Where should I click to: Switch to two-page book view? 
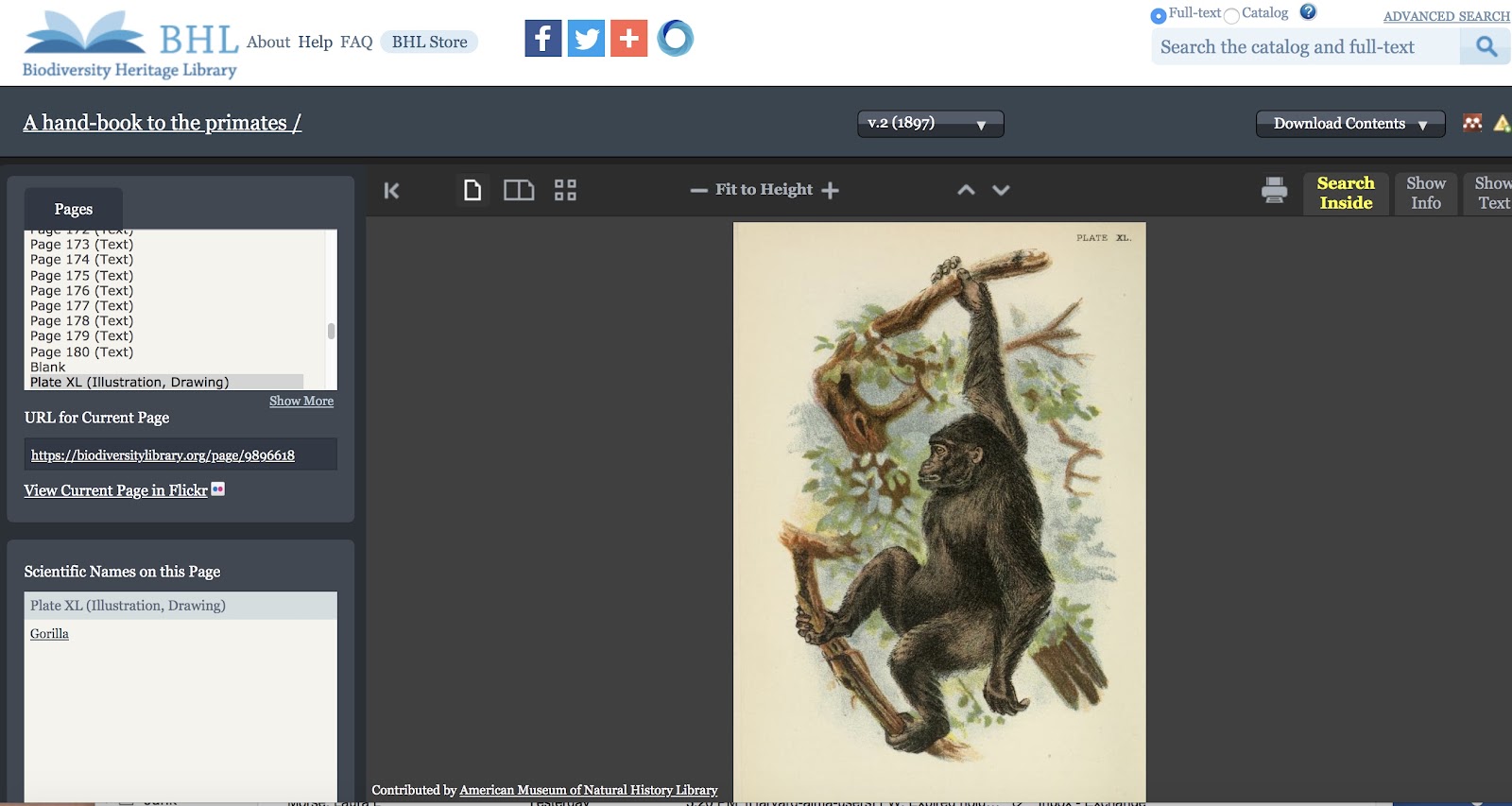pyautogui.click(x=519, y=190)
